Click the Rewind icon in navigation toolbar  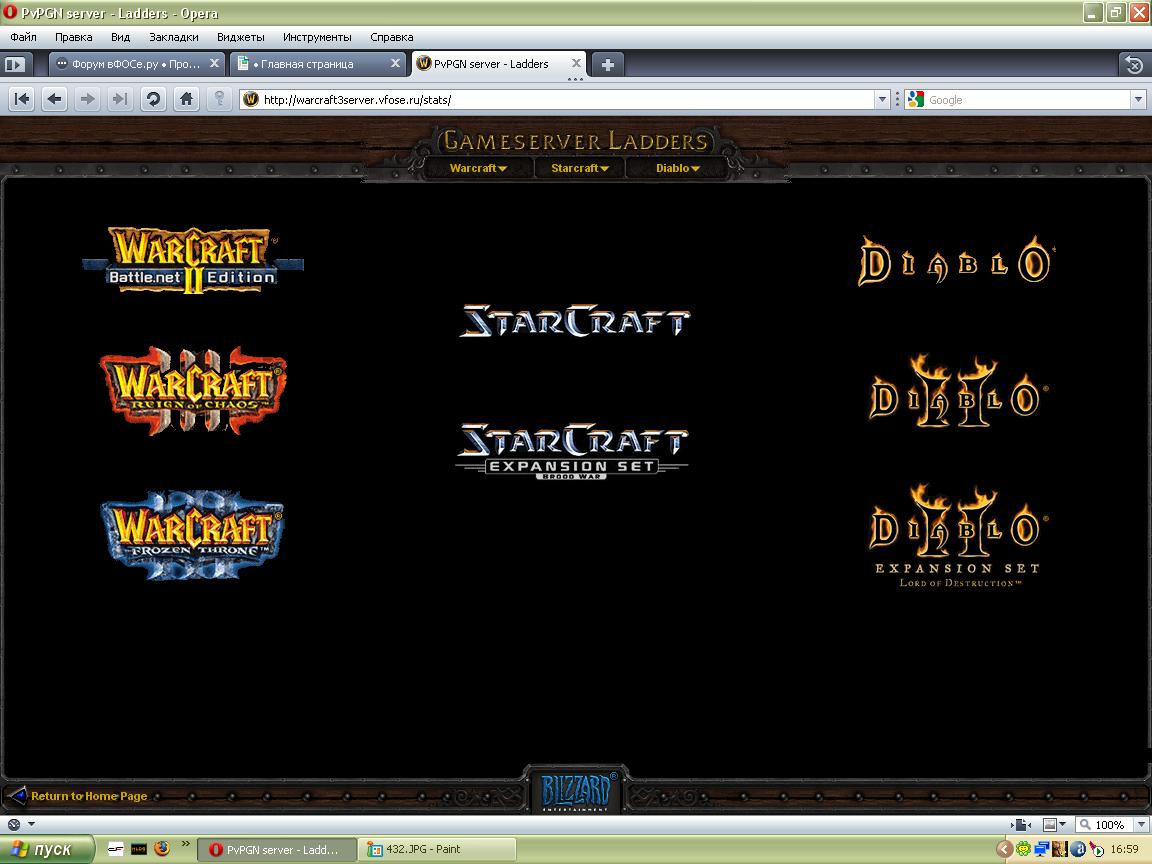[22, 99]
